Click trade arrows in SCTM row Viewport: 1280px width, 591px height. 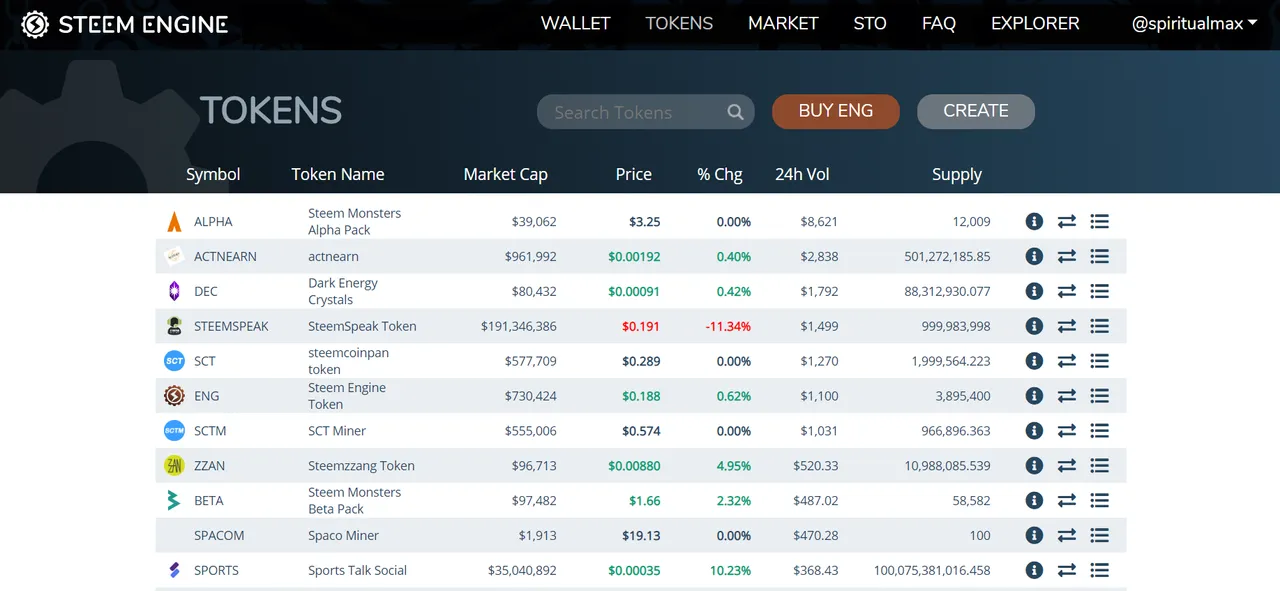(1067, 431)
